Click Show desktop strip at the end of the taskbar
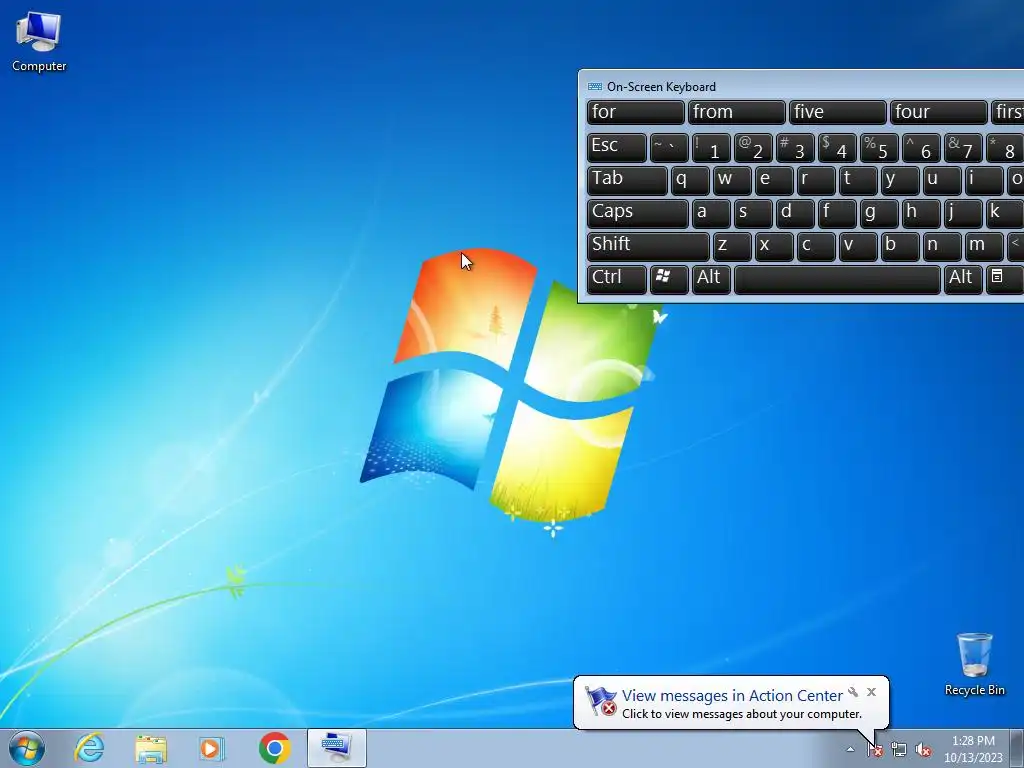 (1018, 748)
